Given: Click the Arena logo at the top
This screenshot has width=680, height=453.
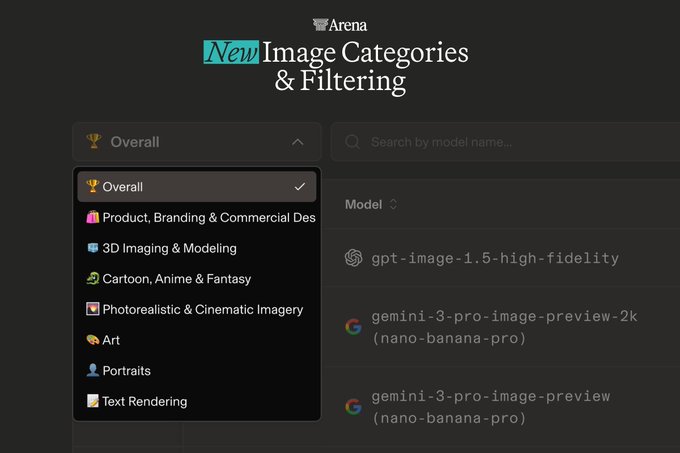Looking at the screenshot, I should [x=340, y=25].
